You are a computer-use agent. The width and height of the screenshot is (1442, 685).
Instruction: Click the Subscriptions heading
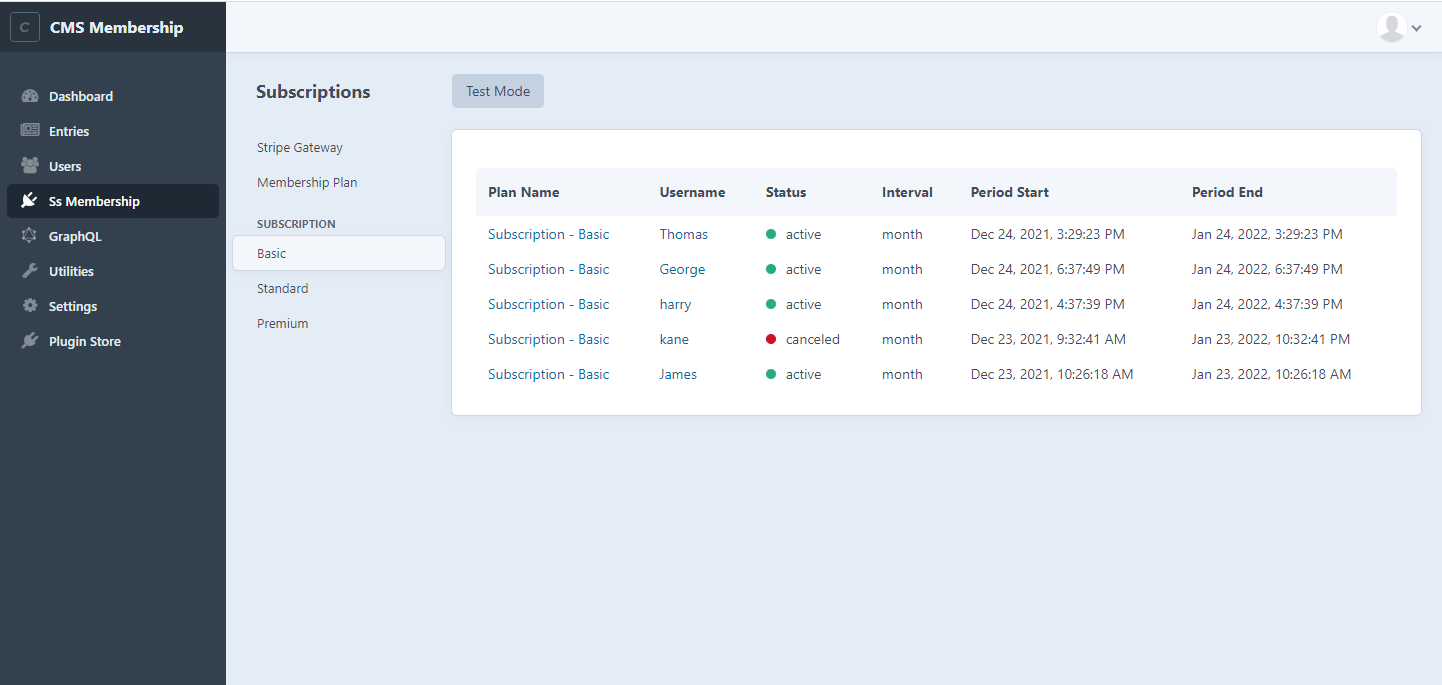pyautogui.click(x=313, y=92)
